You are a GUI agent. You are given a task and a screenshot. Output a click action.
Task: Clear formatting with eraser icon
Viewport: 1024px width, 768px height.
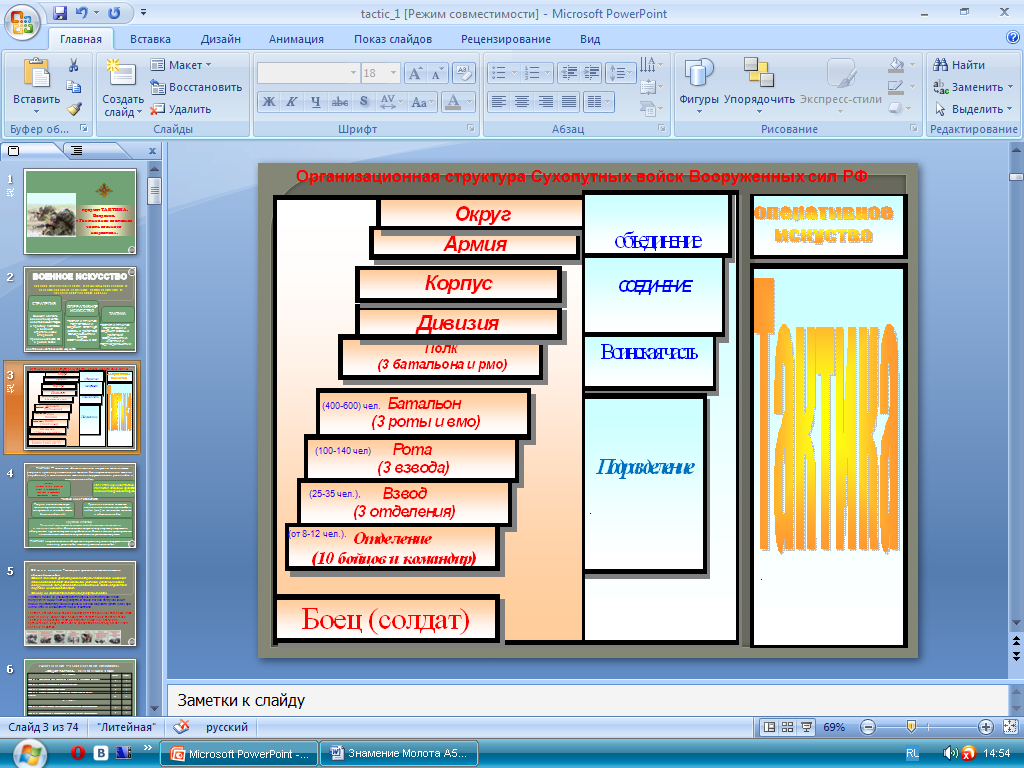463,73
